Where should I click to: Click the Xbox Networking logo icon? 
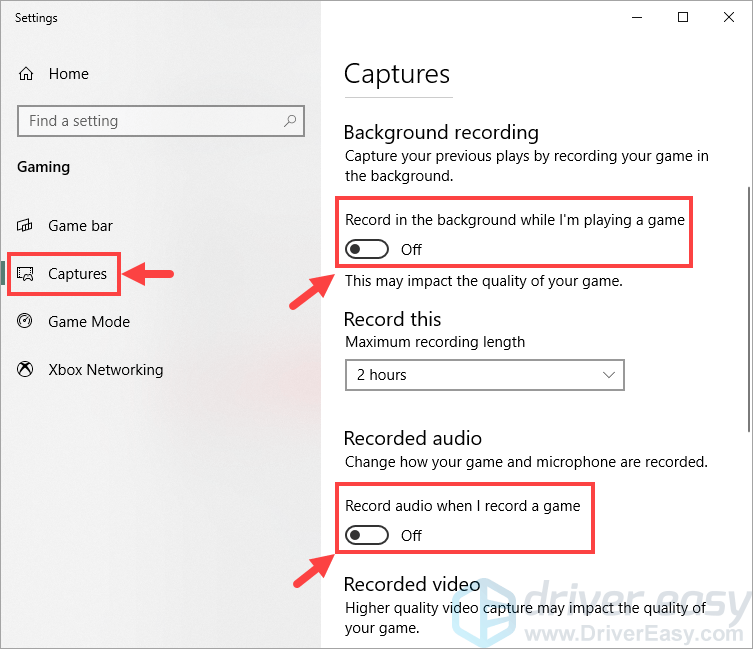(x=25, y=369)
